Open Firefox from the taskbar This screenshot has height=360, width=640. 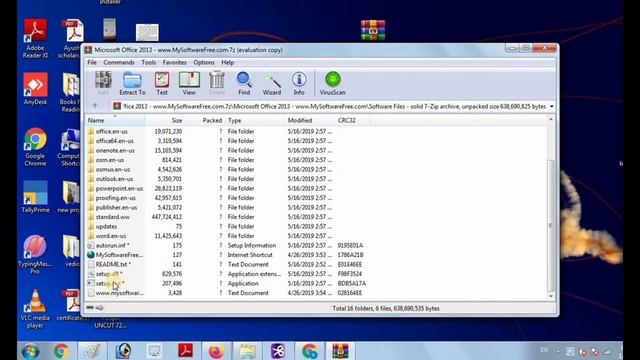coord(216,351)
